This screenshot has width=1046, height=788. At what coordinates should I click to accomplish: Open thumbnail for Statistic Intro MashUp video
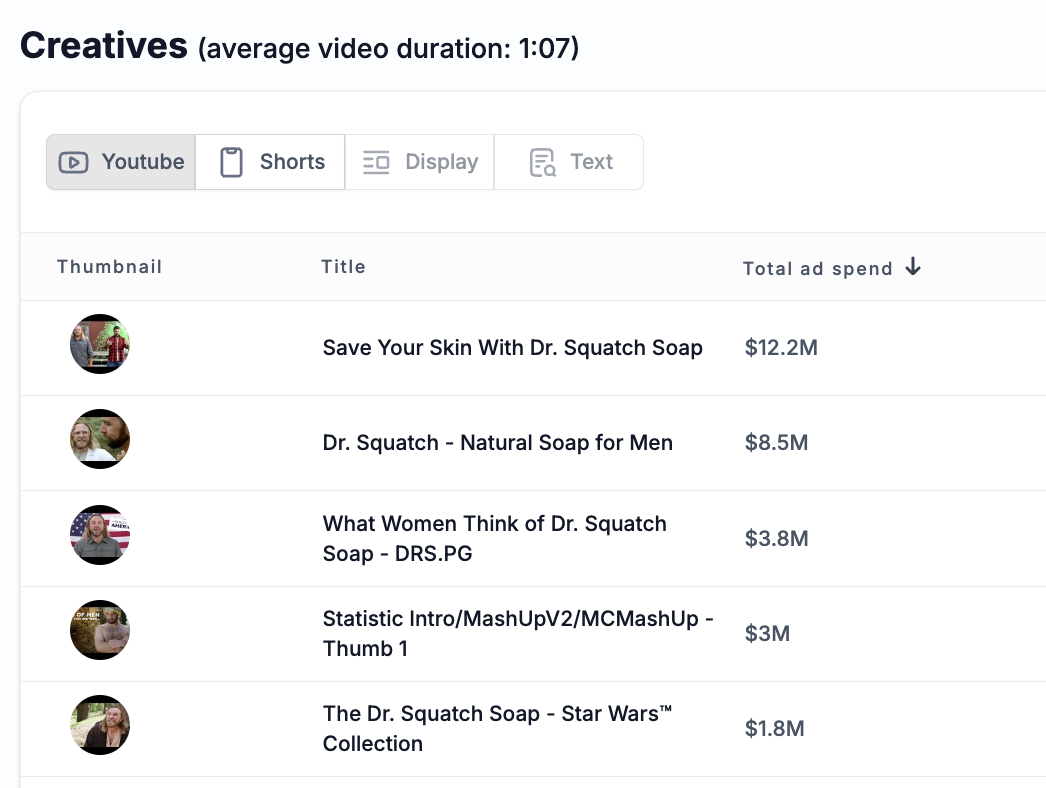tap(100, 630)
